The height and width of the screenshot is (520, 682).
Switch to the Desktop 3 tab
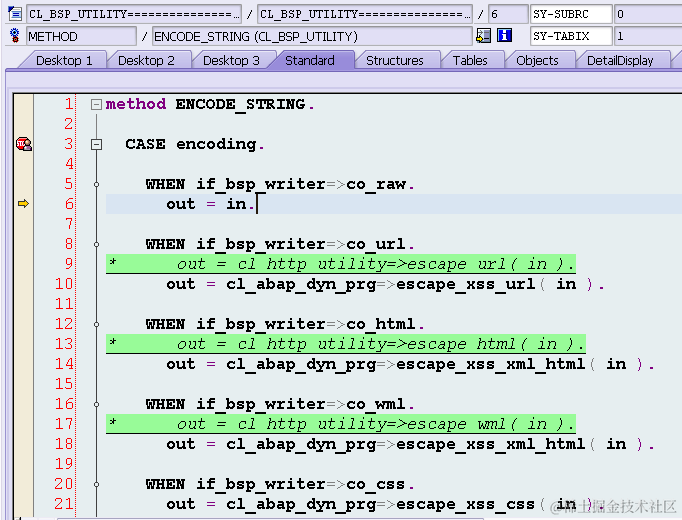231,60
